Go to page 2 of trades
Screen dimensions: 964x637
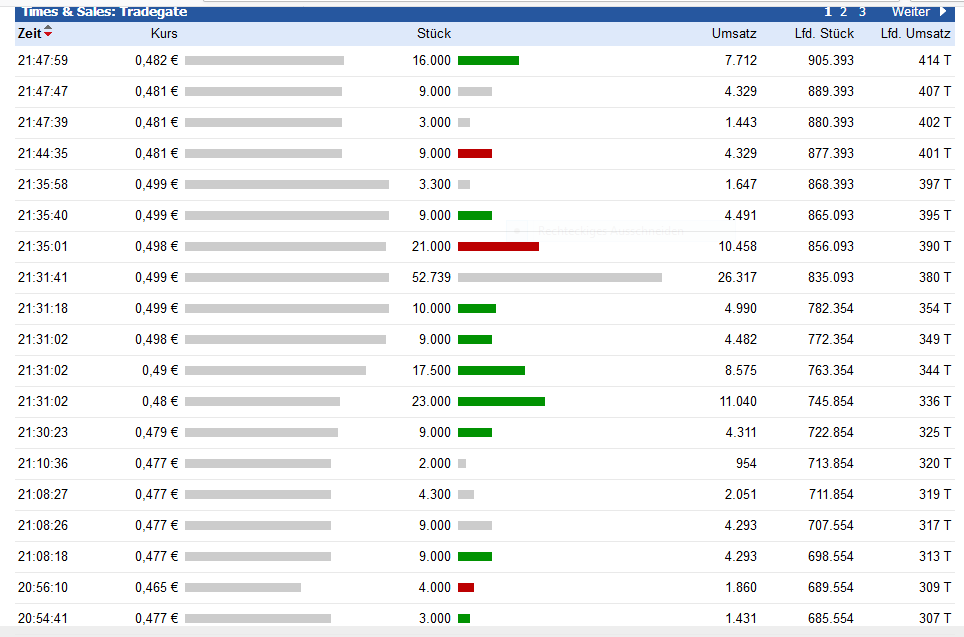(844, 12)
